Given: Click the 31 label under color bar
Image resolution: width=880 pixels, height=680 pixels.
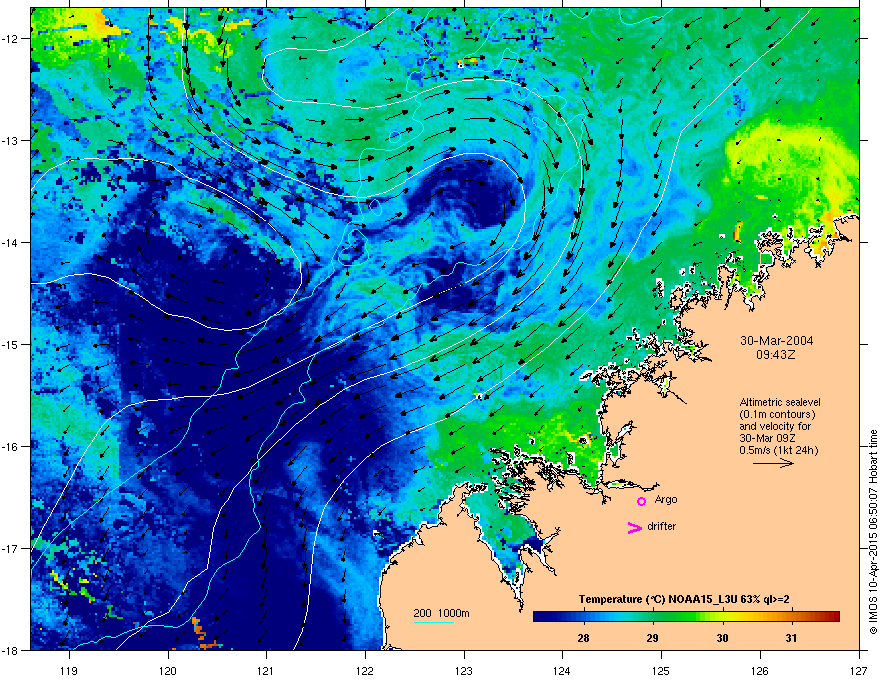Looking at the screenshot, I should tap(791, 638).
